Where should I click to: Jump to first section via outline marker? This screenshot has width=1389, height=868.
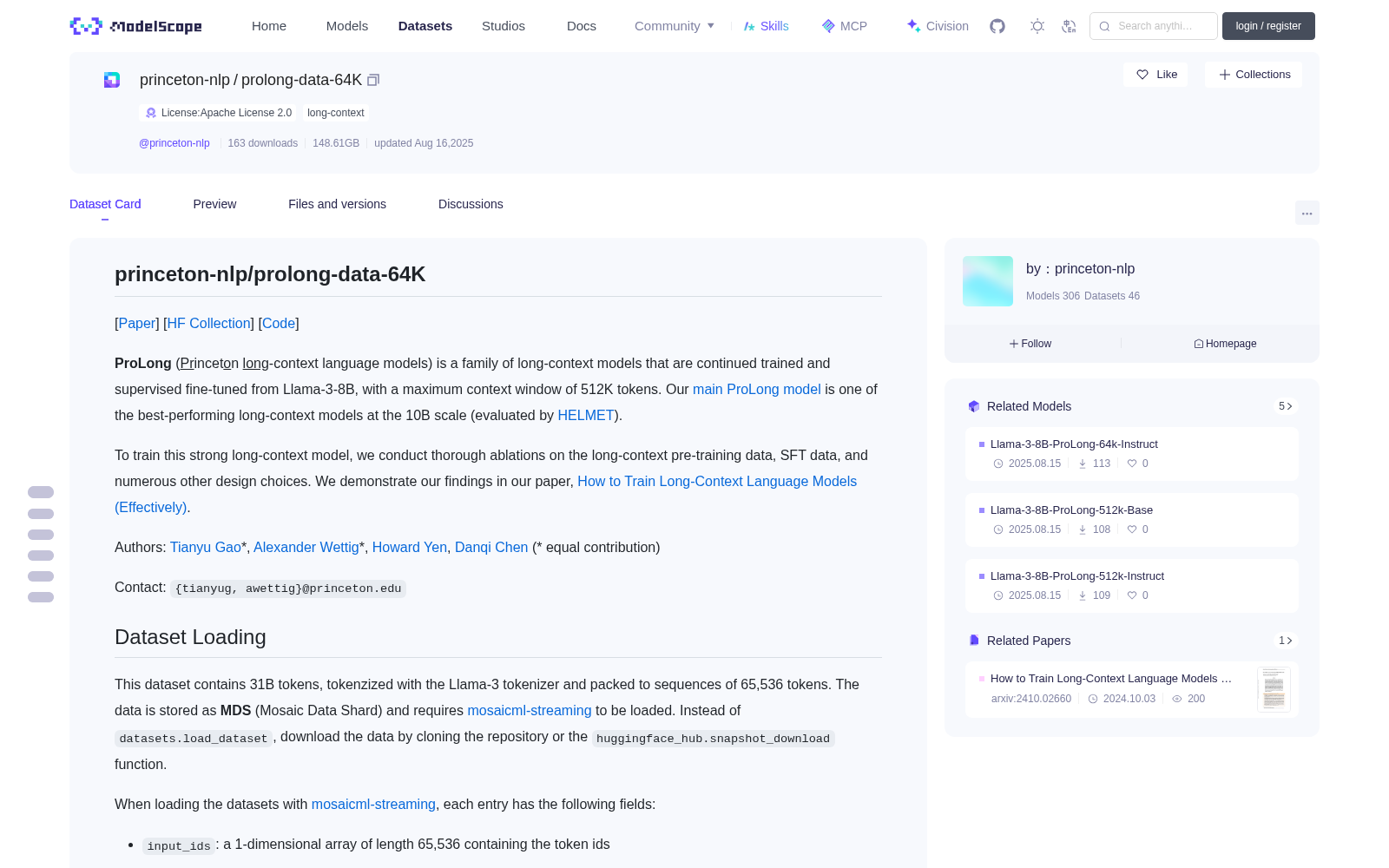point(41,492)
